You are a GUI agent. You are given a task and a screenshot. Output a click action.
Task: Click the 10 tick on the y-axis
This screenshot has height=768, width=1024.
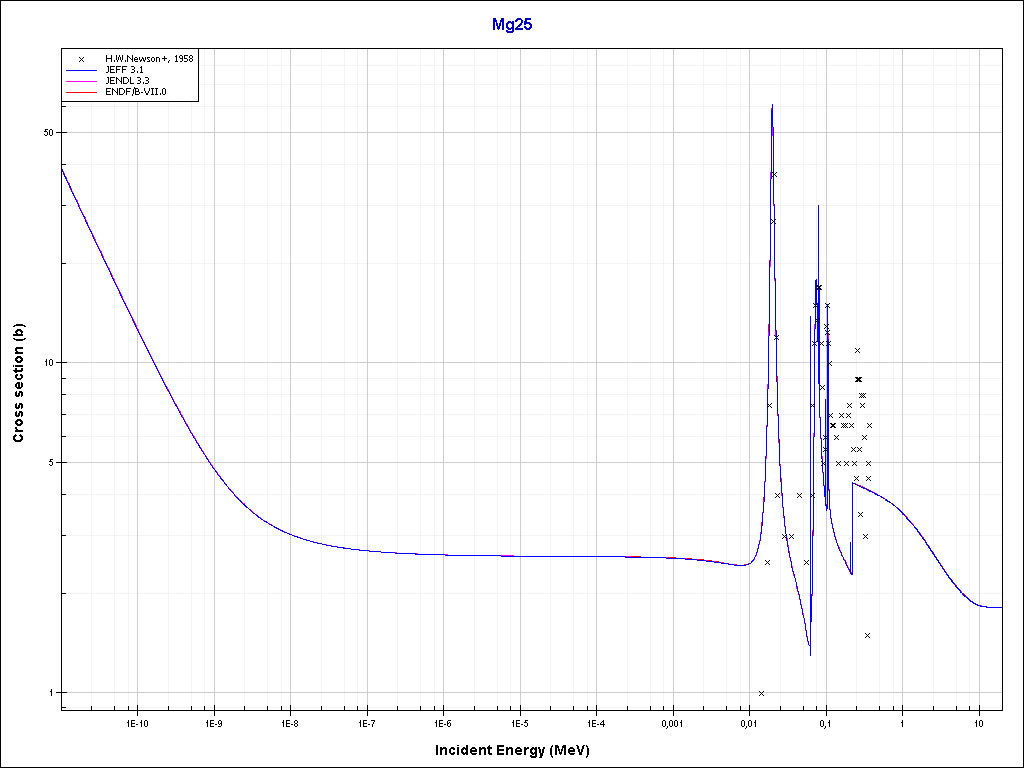click(46, 363)
